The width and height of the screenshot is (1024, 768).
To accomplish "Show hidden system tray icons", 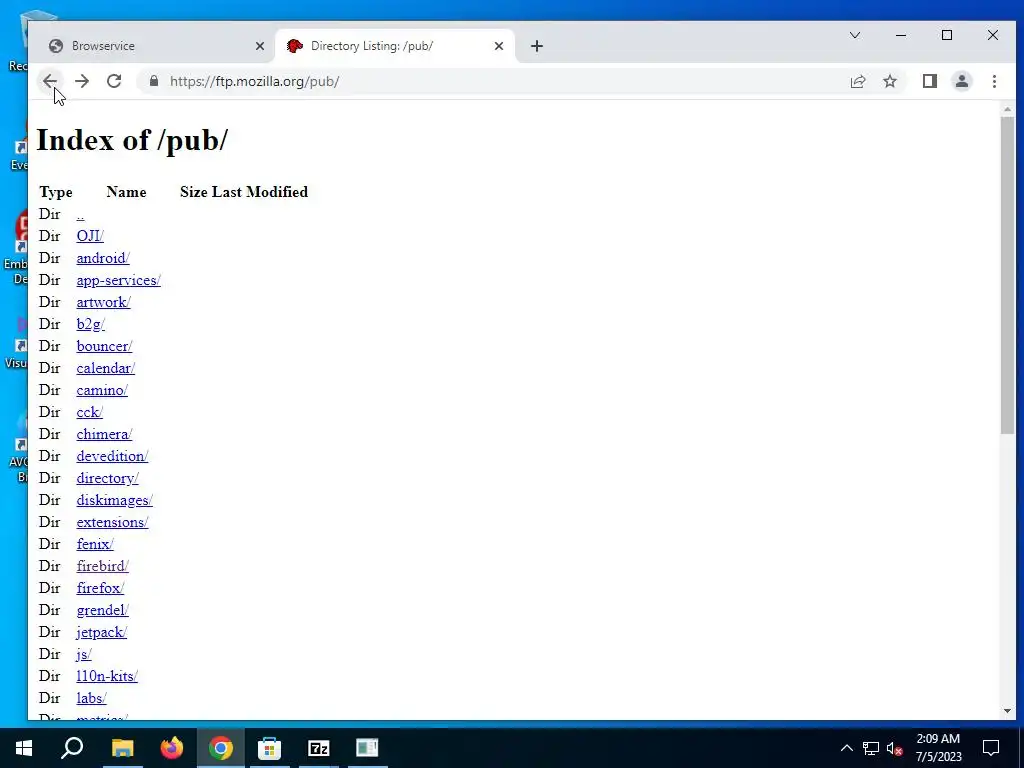I will tap(846, 748).
